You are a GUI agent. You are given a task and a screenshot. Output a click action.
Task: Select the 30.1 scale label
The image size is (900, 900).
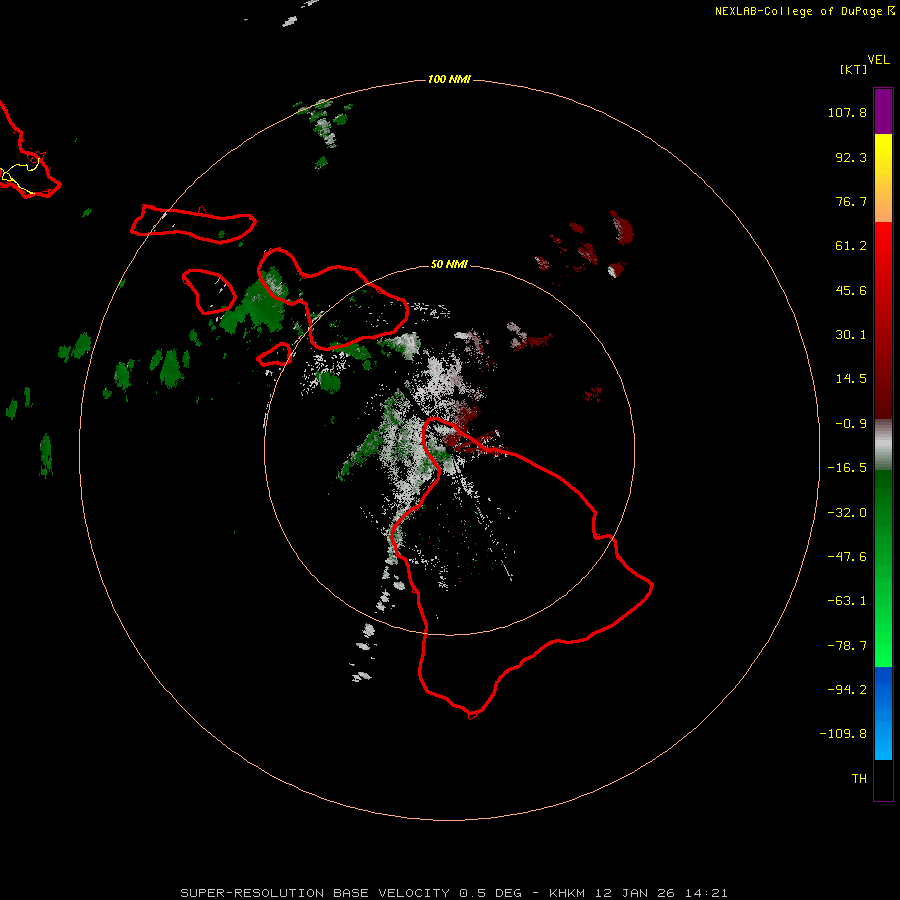tap(851, 335)
